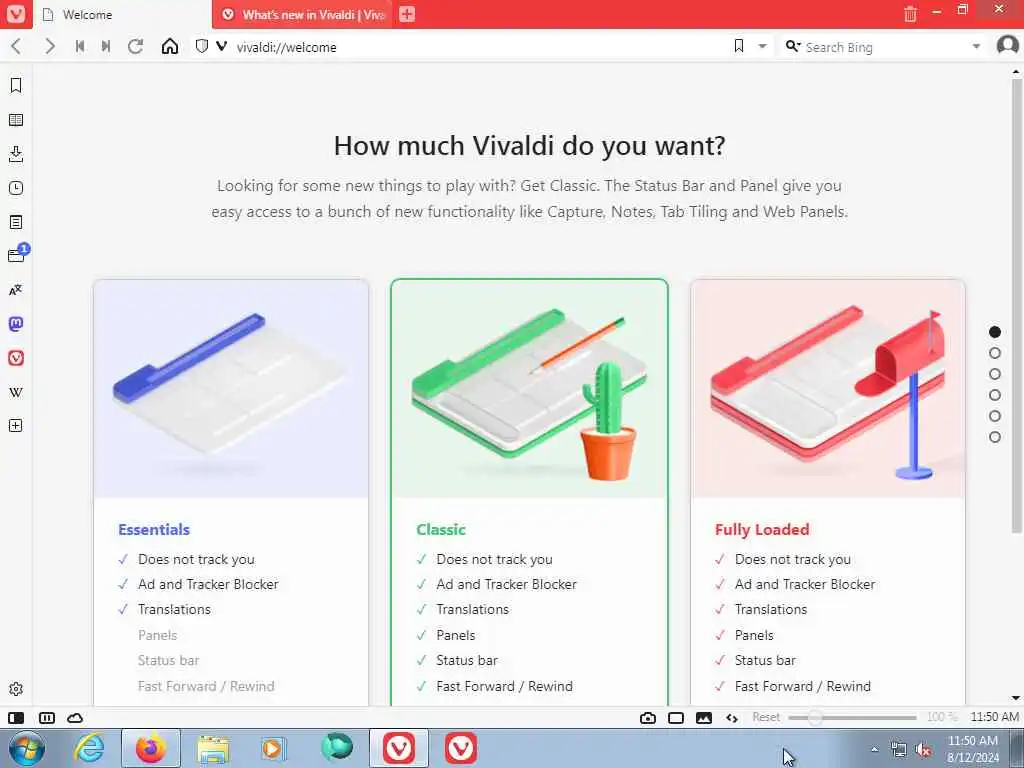Open the Mastodon web panel

[x=16, y=324]
